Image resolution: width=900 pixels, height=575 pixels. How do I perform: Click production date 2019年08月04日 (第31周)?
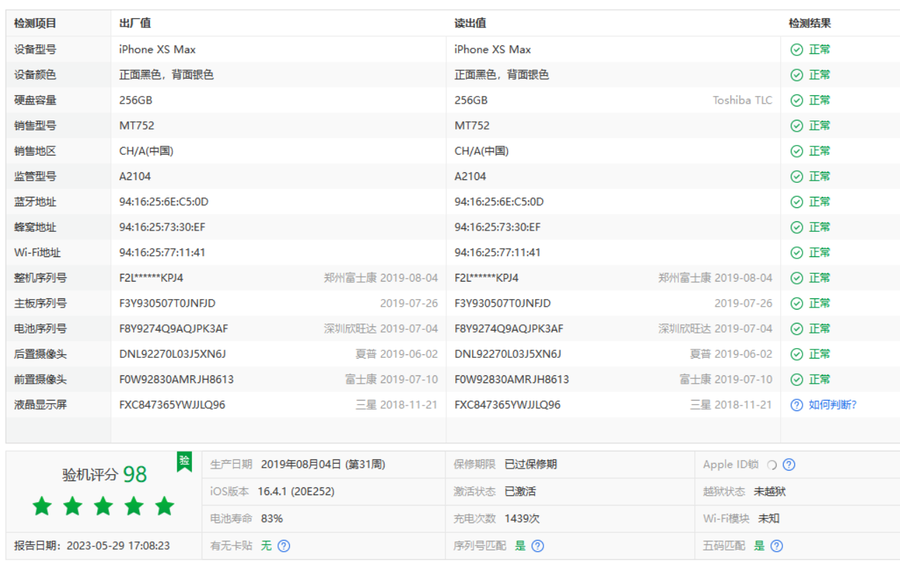pyautogui.click(x=323, y=465)
